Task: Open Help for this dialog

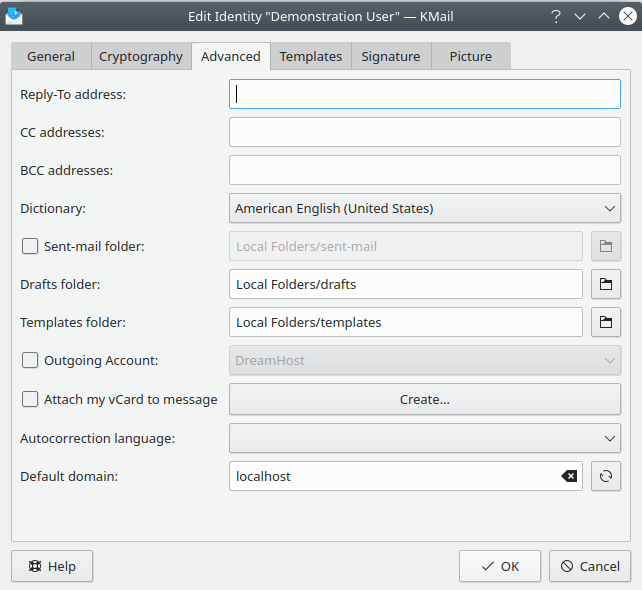Action: pyautogui.click(x=52, y=566)
